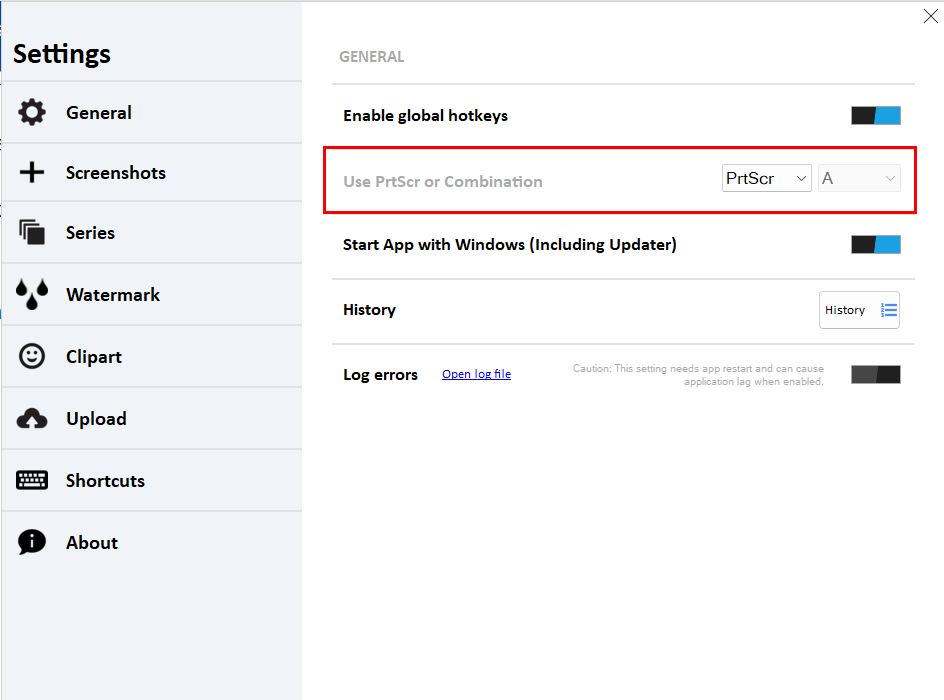This screenshot has width=944, height=700.
Task: Open the Watermark settings section
Action: [x=152, y=294]
